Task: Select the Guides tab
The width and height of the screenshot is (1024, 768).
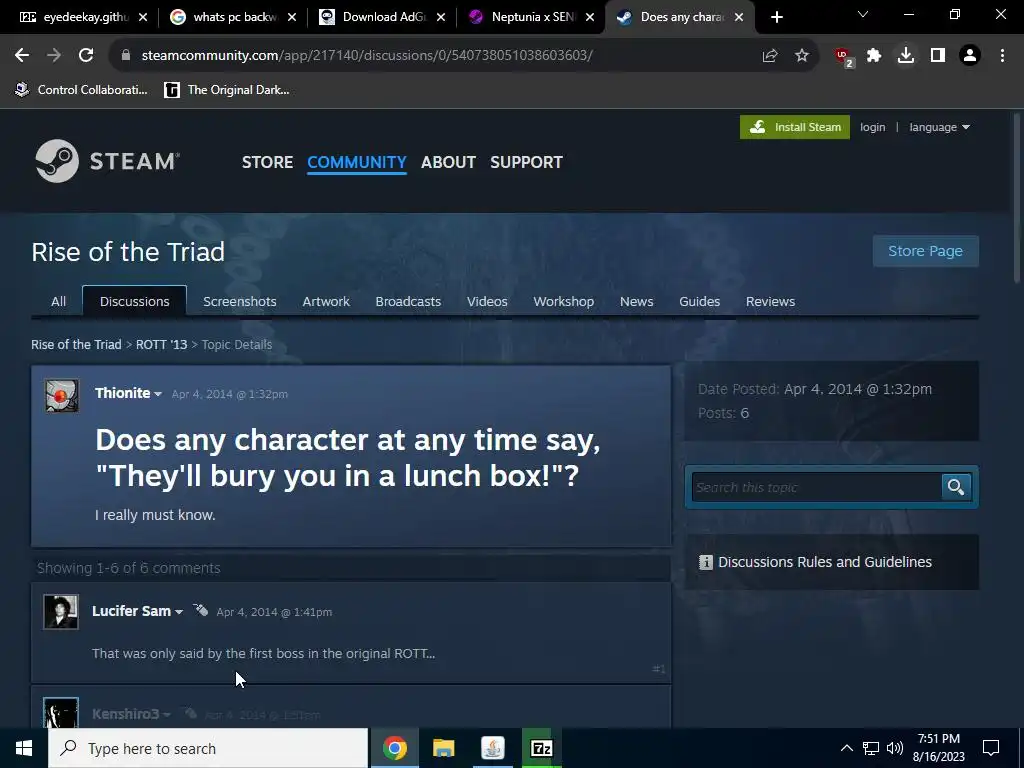Action: [x=699, y=302]
